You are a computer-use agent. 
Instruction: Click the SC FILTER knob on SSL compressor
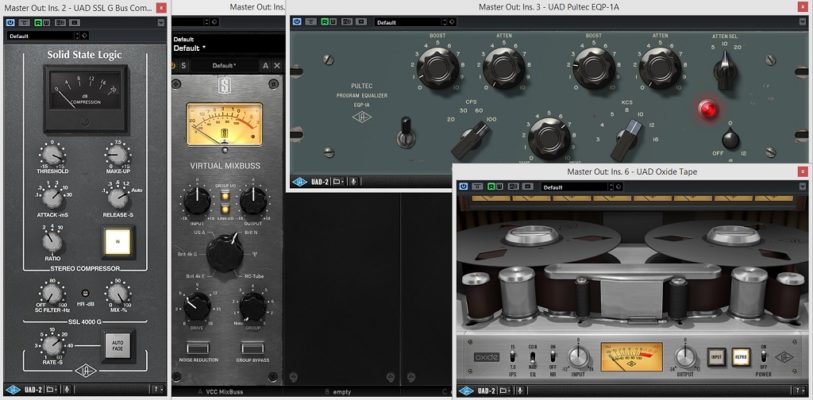click(x=52, y=294)
